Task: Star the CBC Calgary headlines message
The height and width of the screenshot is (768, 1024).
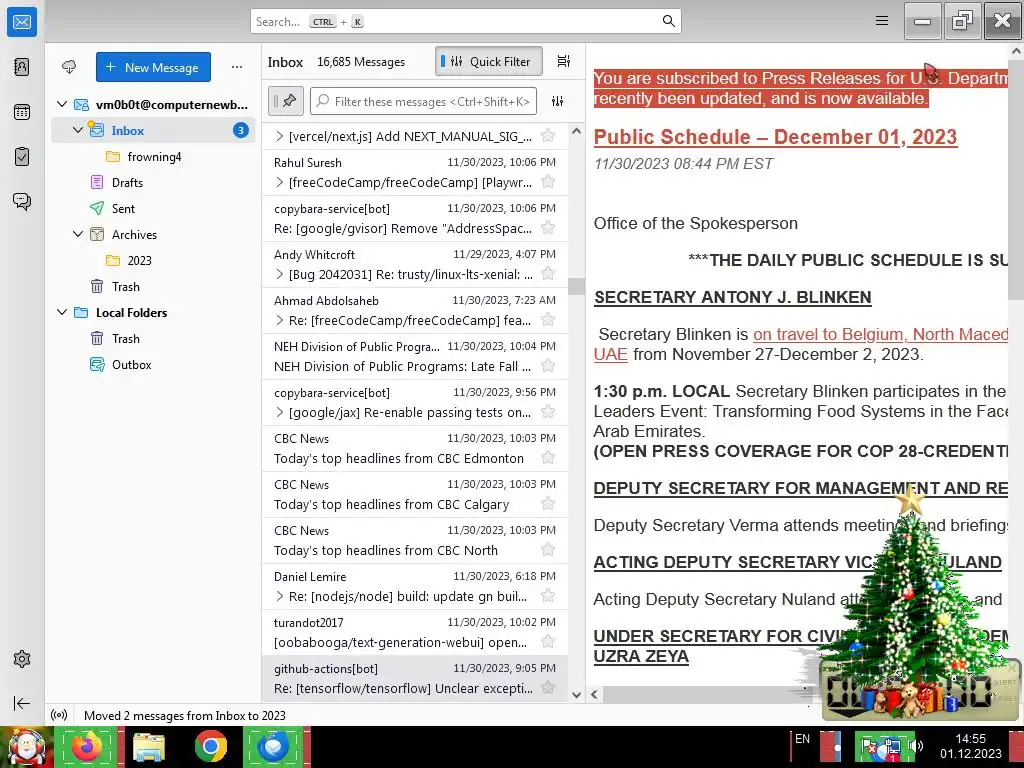Action: click(x=548, y=504)
